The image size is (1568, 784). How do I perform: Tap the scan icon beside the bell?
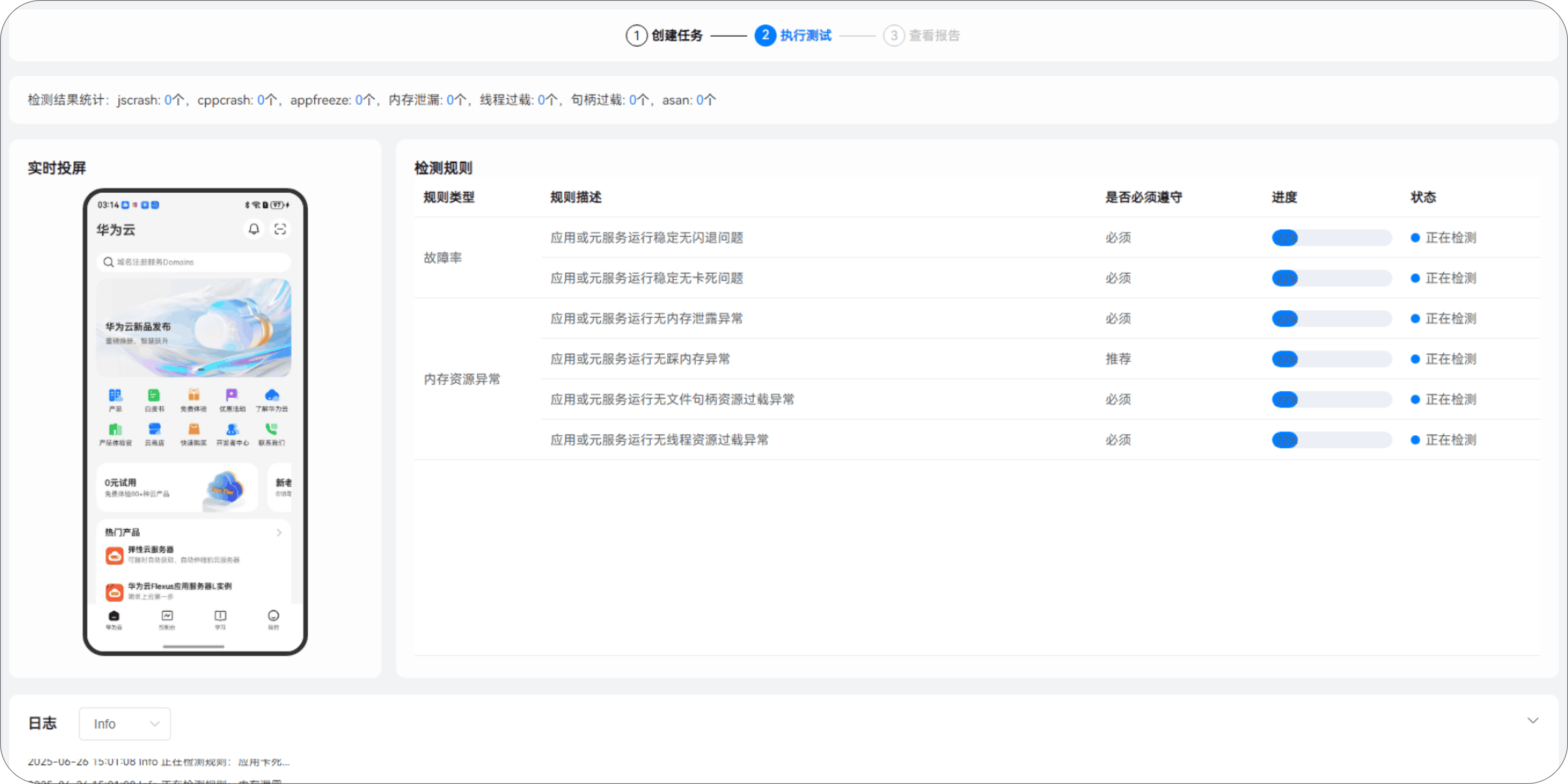[281, 229]
